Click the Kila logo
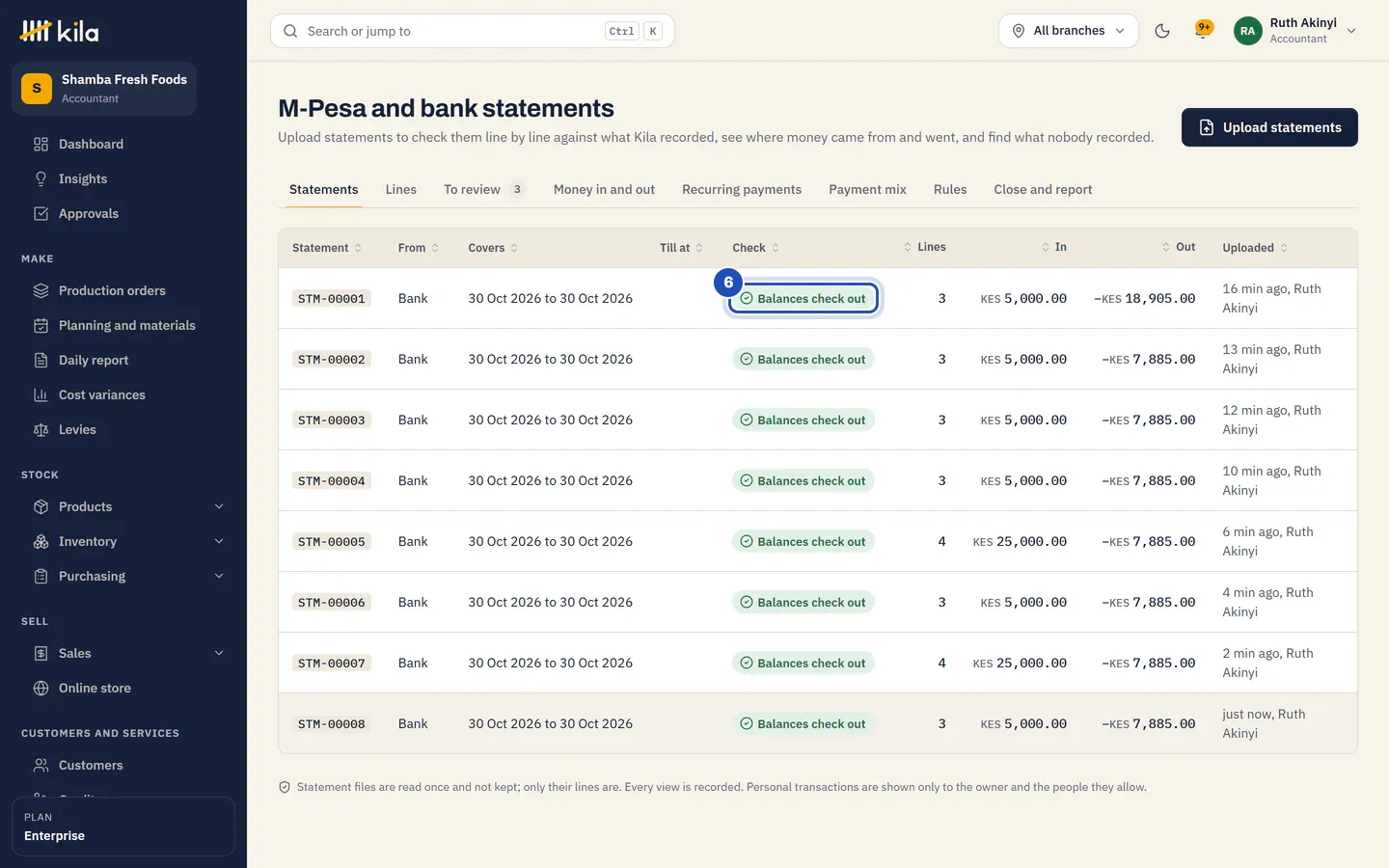Viewport: 1389px width, 868px height. click(x=59, y=31)
